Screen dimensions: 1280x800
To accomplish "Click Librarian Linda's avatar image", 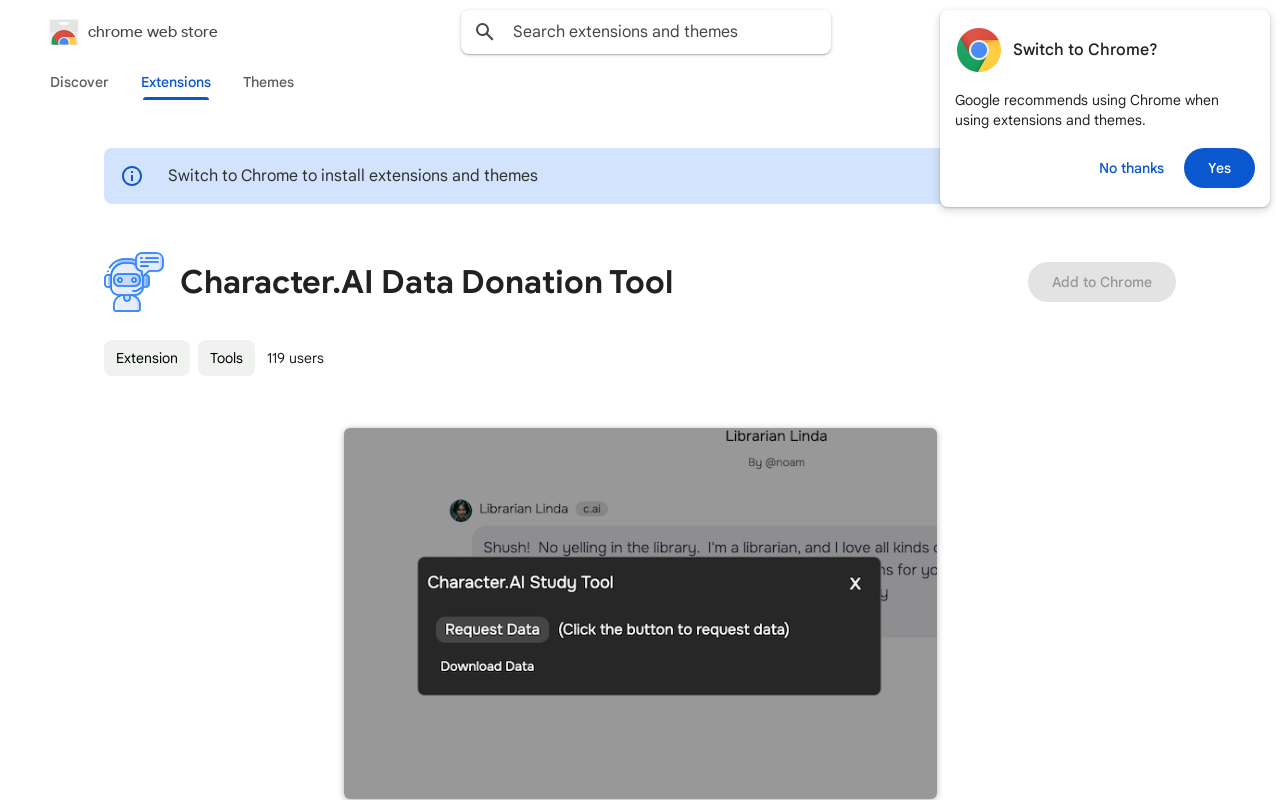I will [x=461, y=510].
